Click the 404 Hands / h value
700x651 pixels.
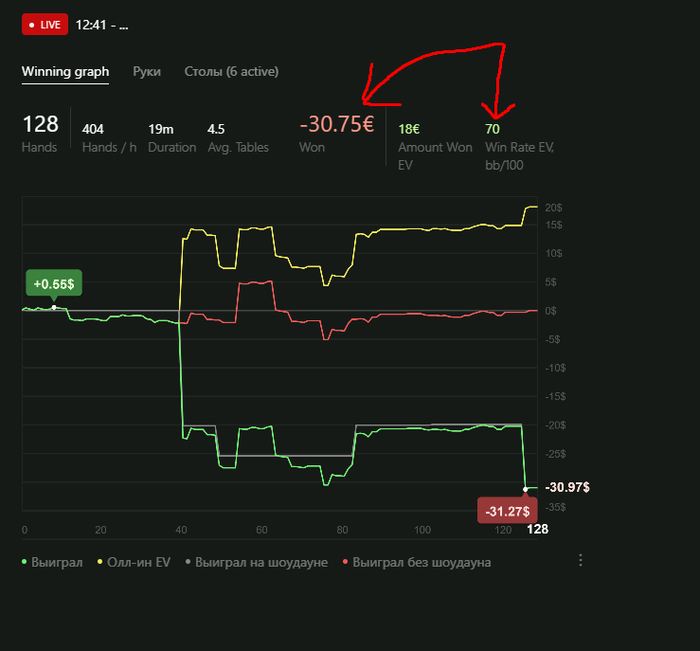click(x=93, y=129)
